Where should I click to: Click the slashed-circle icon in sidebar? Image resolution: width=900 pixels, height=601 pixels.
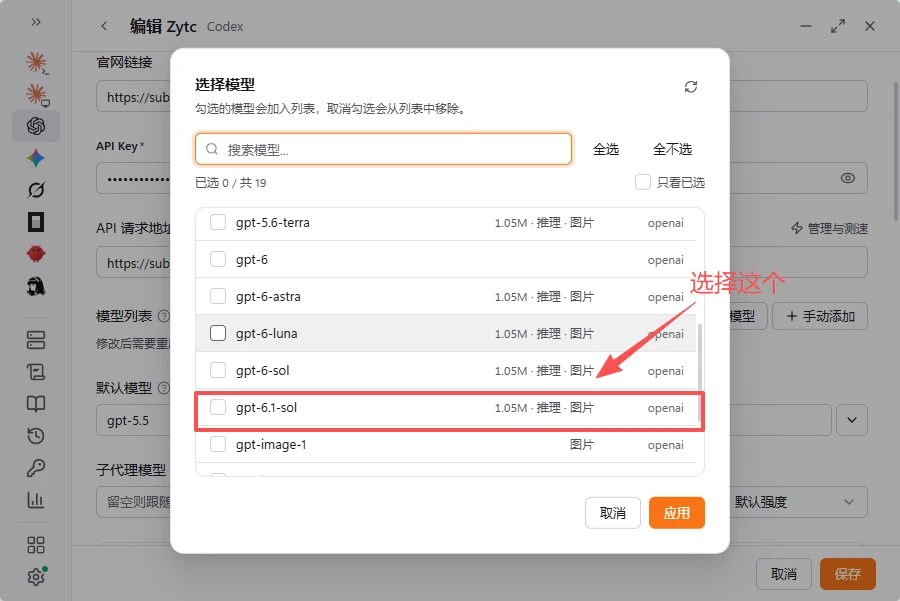point(36,190)
